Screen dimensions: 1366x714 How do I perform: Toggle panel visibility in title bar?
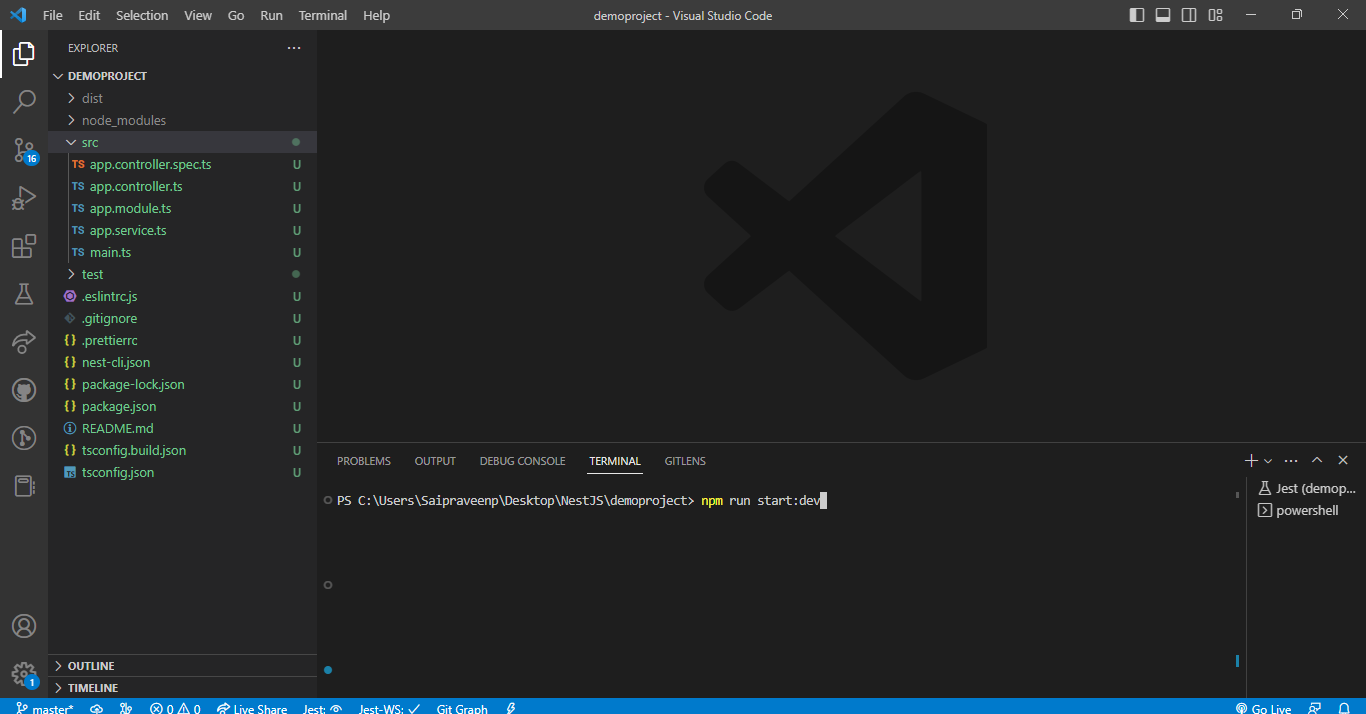pyautogui.click(x=1163, y=15)
